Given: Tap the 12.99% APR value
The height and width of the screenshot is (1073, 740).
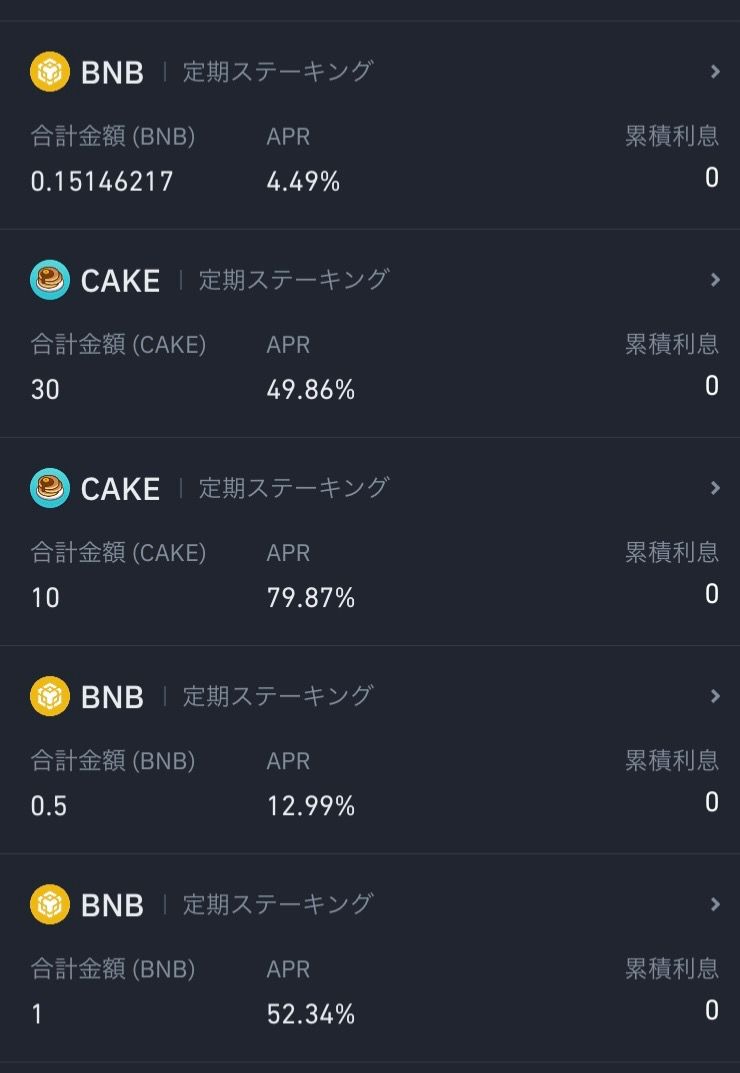Looking at the screenshot, I should (311, 806).
